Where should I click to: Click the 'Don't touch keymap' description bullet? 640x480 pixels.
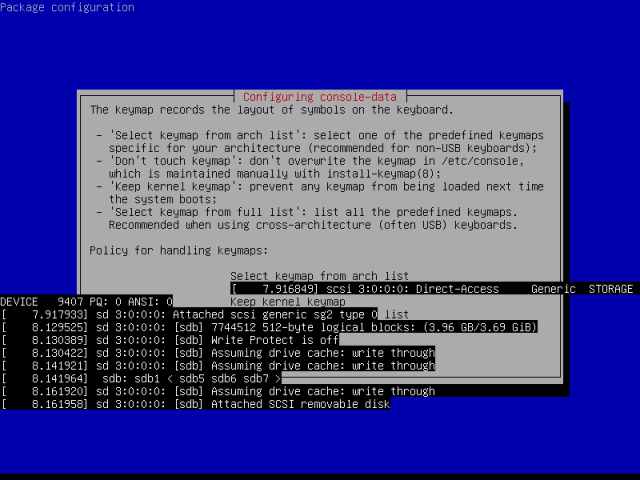tap(310, 167)
